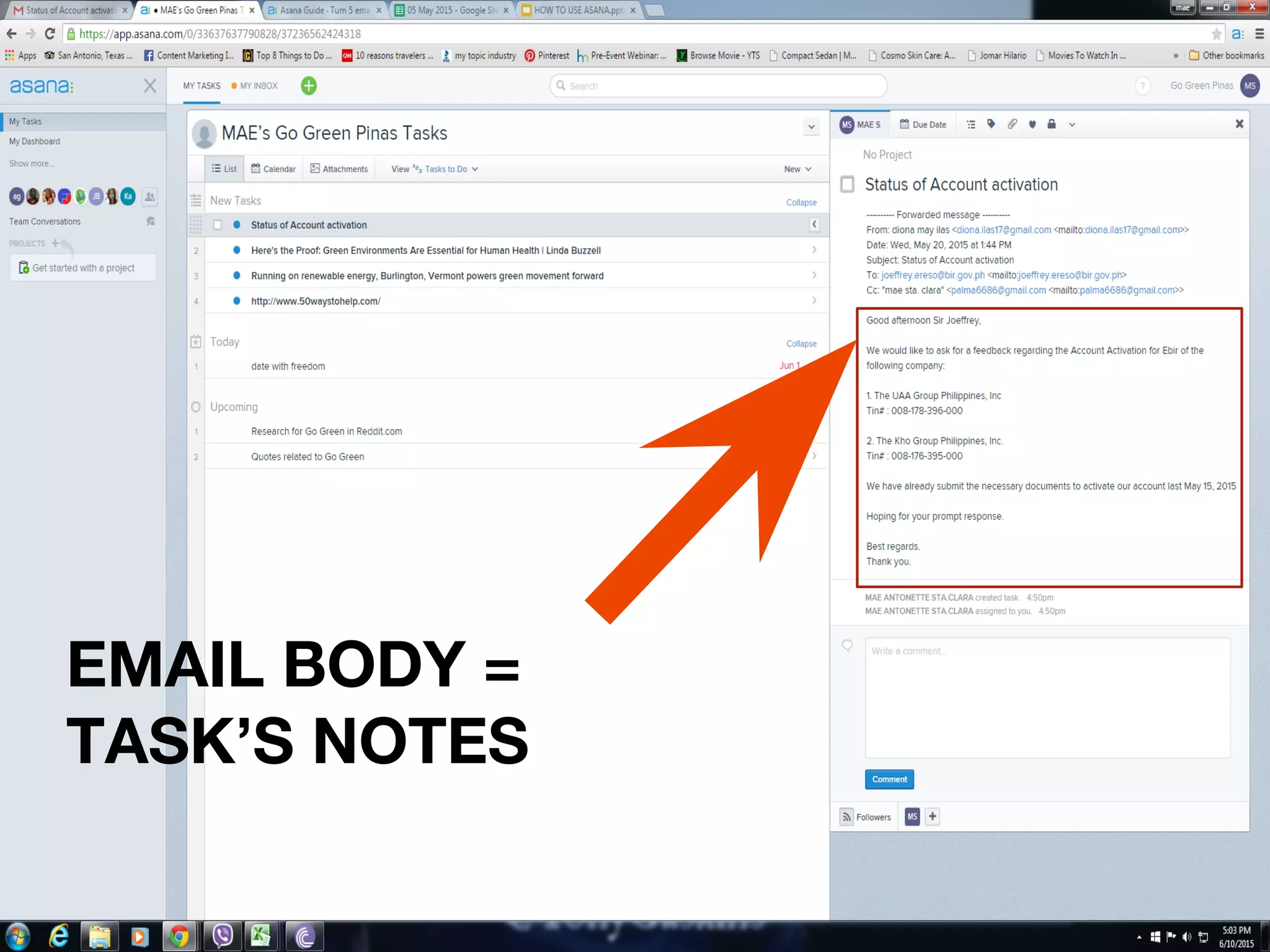Viewport: 1270px width, 952px height.
Task: Select the Attachments view tab
Action: coord(339,169)
